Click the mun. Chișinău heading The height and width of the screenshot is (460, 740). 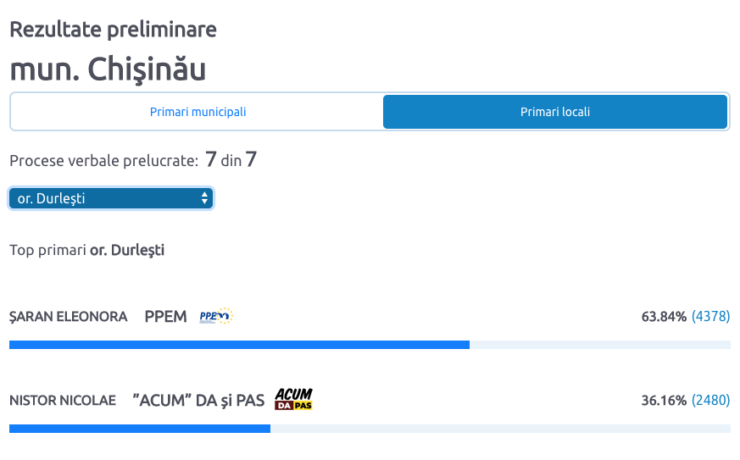coord(108,69)
